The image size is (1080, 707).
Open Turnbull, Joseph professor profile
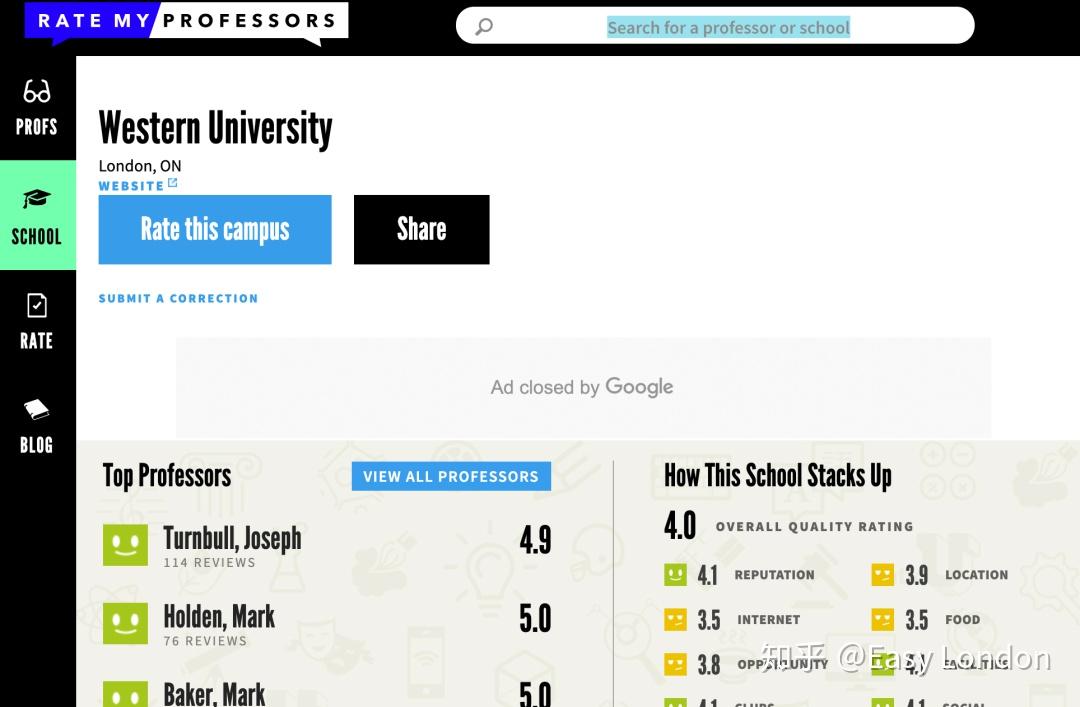(x=232, y=539)
